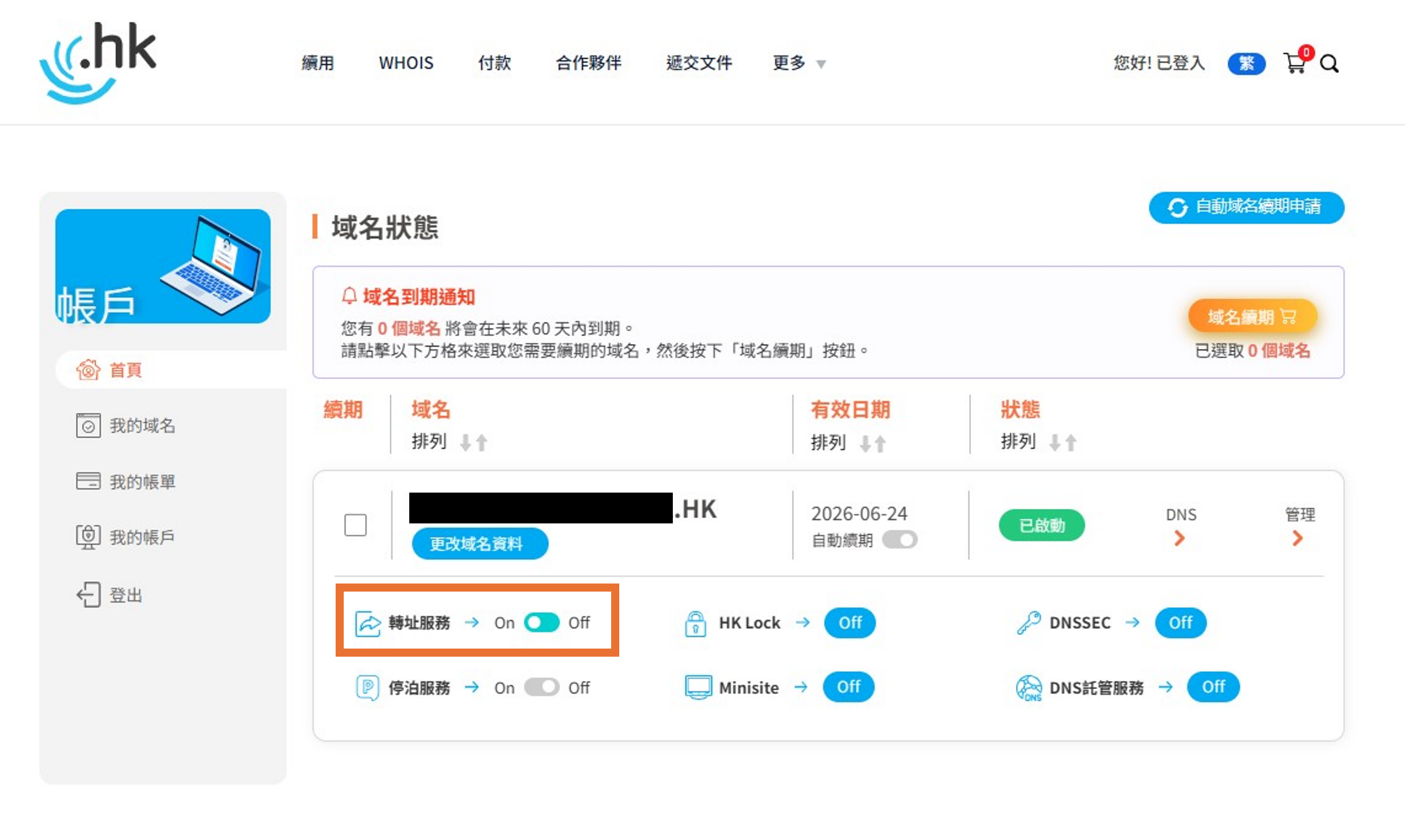
Task: Click the 轉址服務 forwarding icon
Action: (x=368, y=623)
